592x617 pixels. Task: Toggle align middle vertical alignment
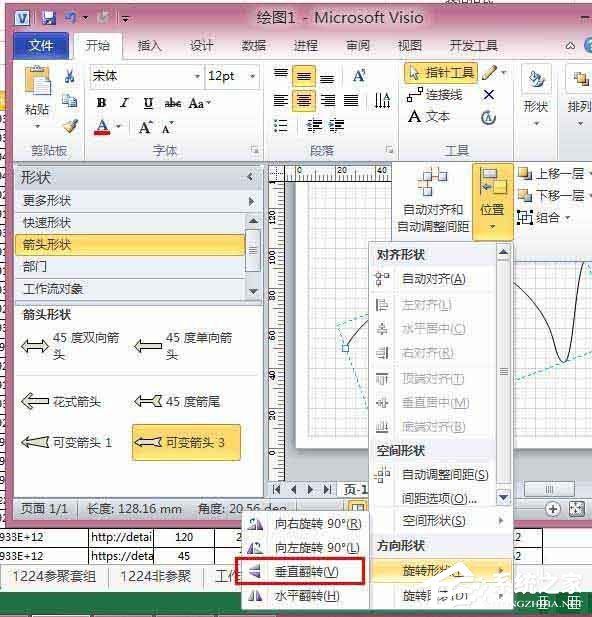(x=304, y=76)
